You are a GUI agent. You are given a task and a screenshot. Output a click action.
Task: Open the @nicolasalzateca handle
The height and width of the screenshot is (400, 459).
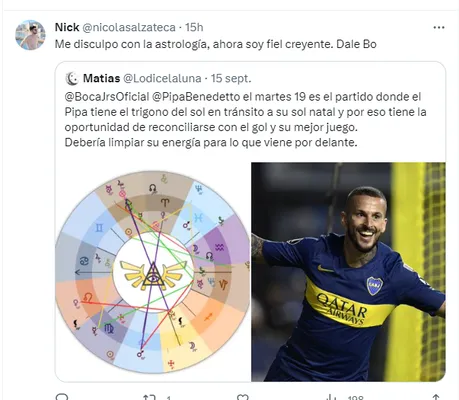click(x=129, y=27)
